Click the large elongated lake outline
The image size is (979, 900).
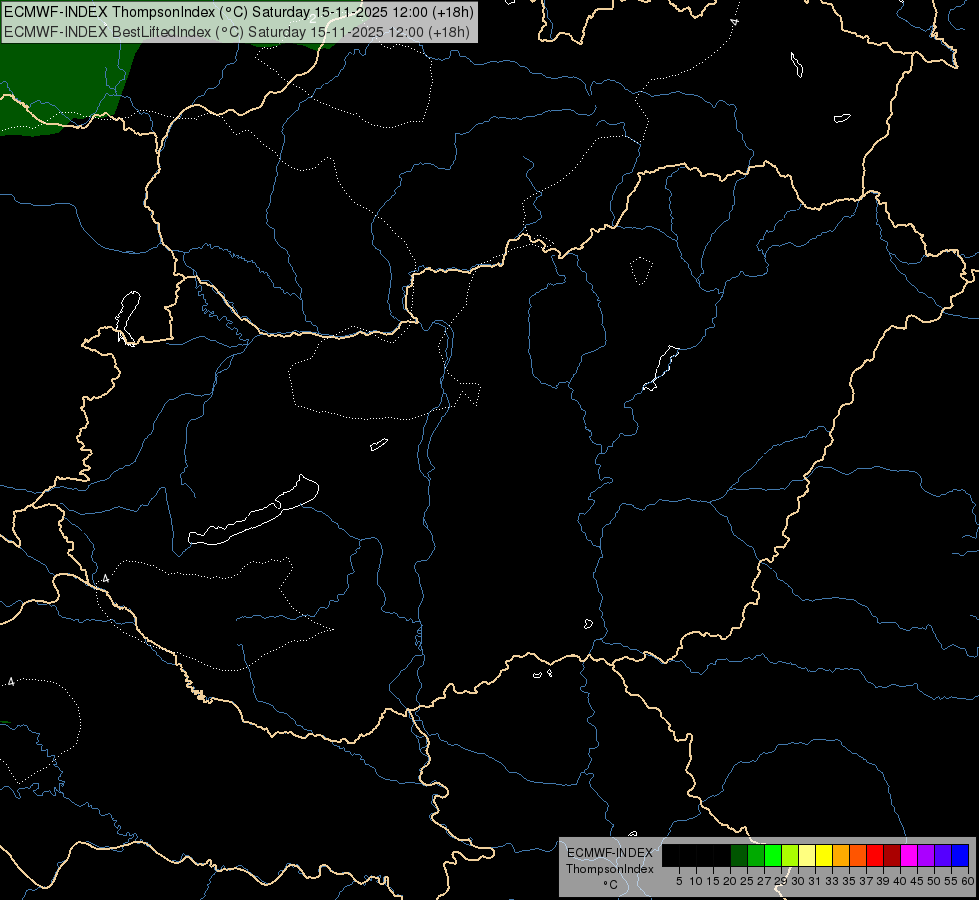253,511
